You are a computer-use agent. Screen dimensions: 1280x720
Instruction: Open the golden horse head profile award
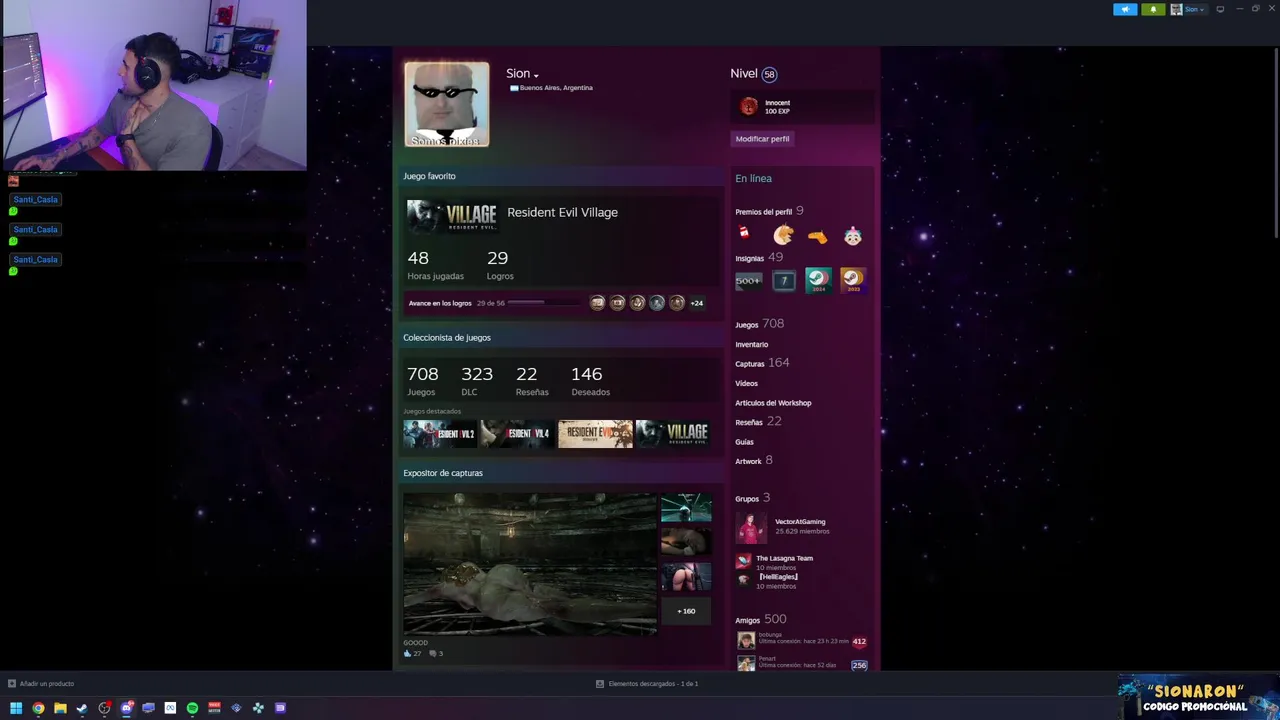(x=783, y=235)
